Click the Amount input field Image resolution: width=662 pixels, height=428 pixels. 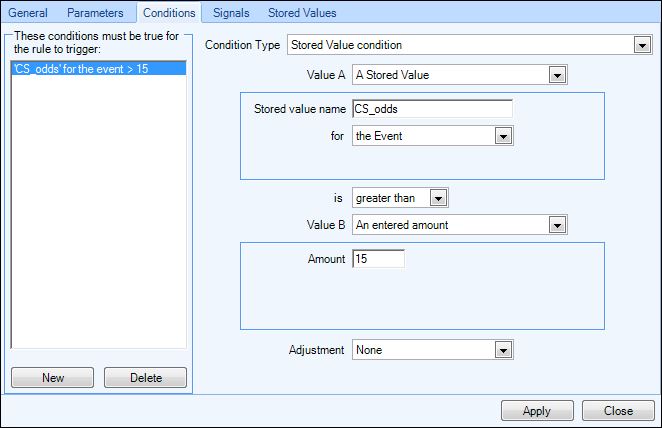click(x=378, y=259)
